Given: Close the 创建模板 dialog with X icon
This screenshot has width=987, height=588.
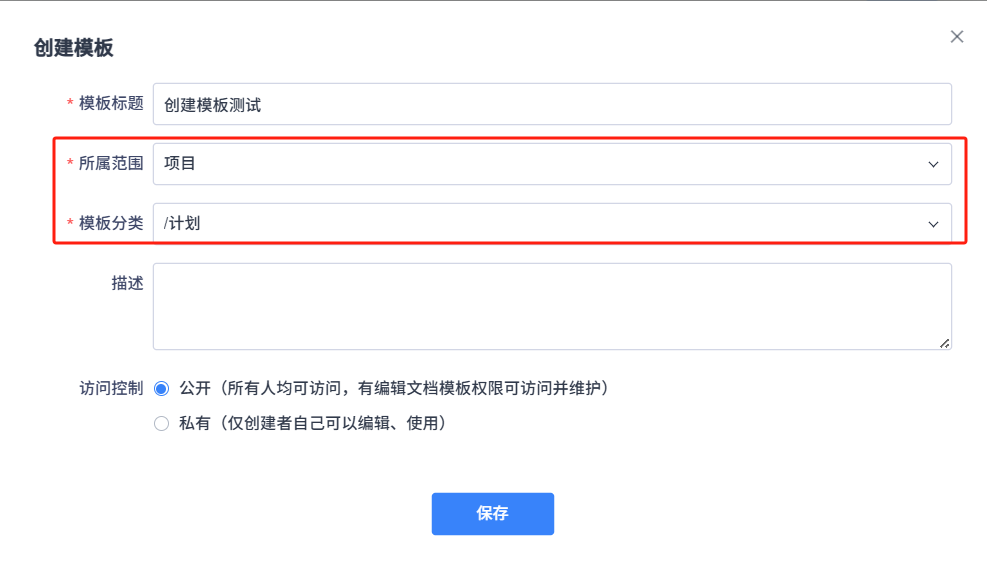Looking at the screenshot, I should [957, 37].
